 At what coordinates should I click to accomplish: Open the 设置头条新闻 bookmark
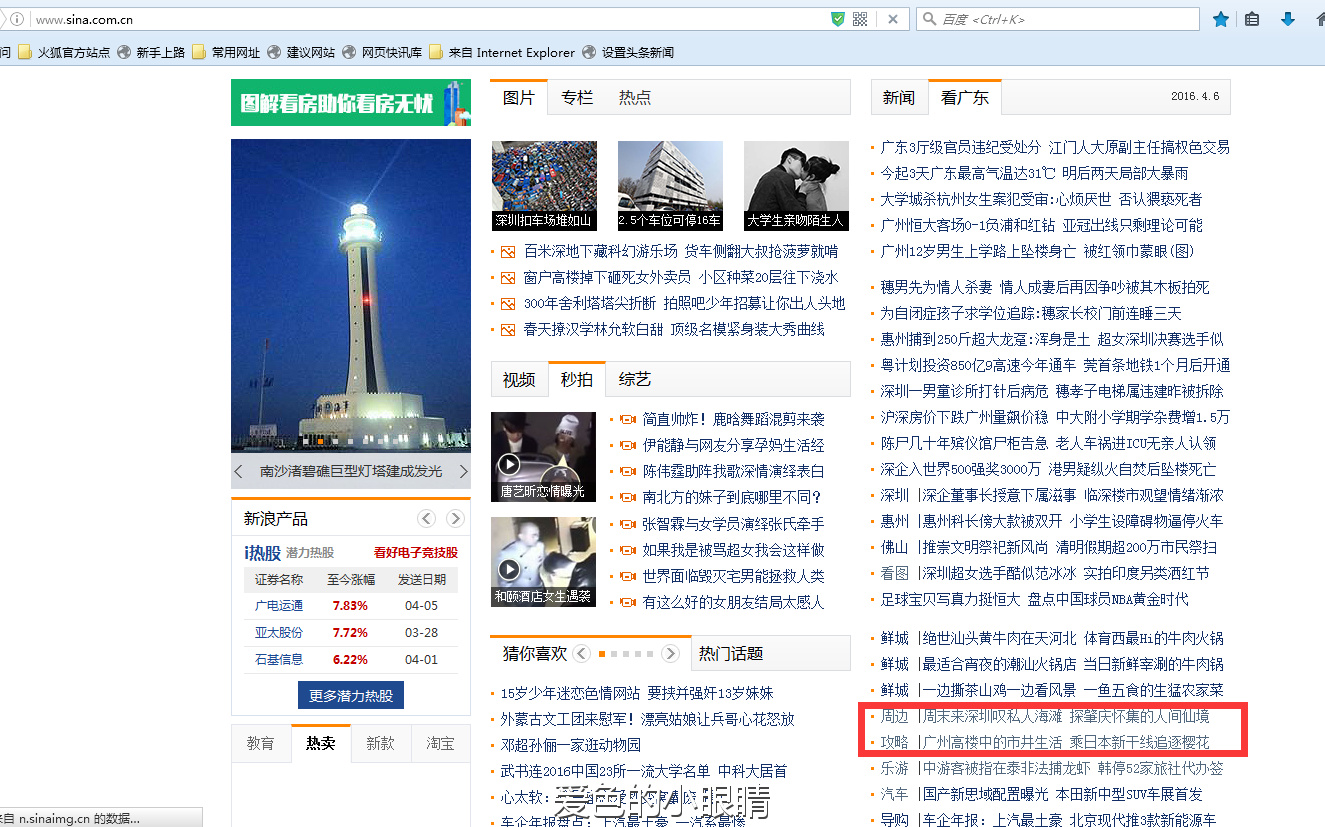click(x=628, y=52)
